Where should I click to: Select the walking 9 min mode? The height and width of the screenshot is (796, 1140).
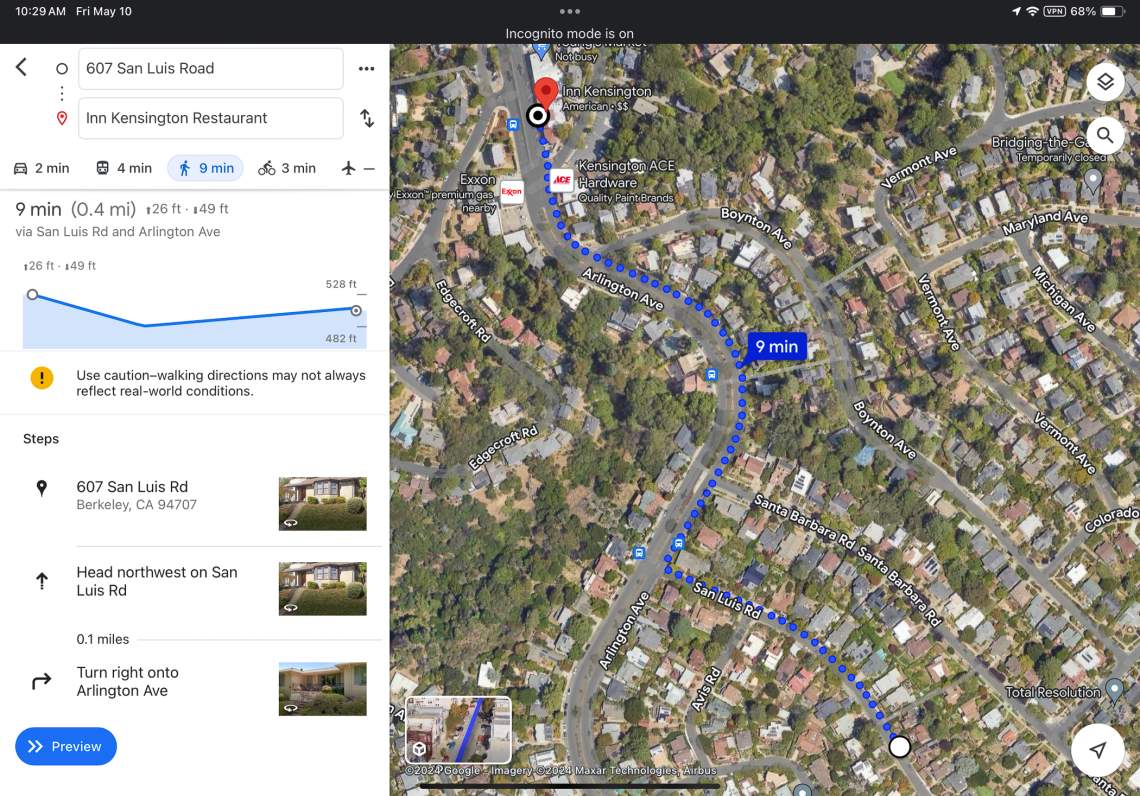click(206, 168)
